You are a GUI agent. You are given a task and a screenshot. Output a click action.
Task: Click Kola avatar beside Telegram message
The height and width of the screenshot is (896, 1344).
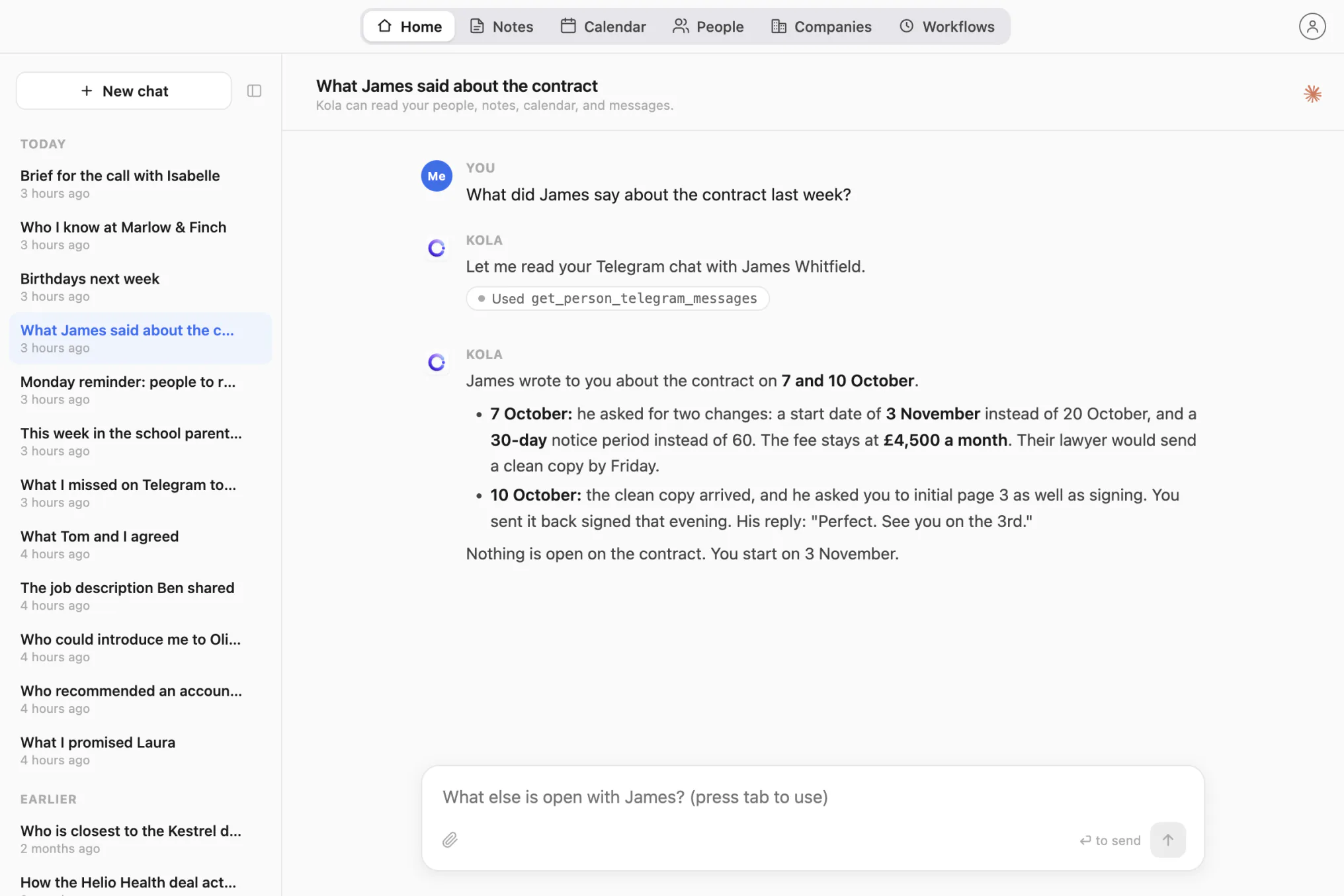(437, 248)
